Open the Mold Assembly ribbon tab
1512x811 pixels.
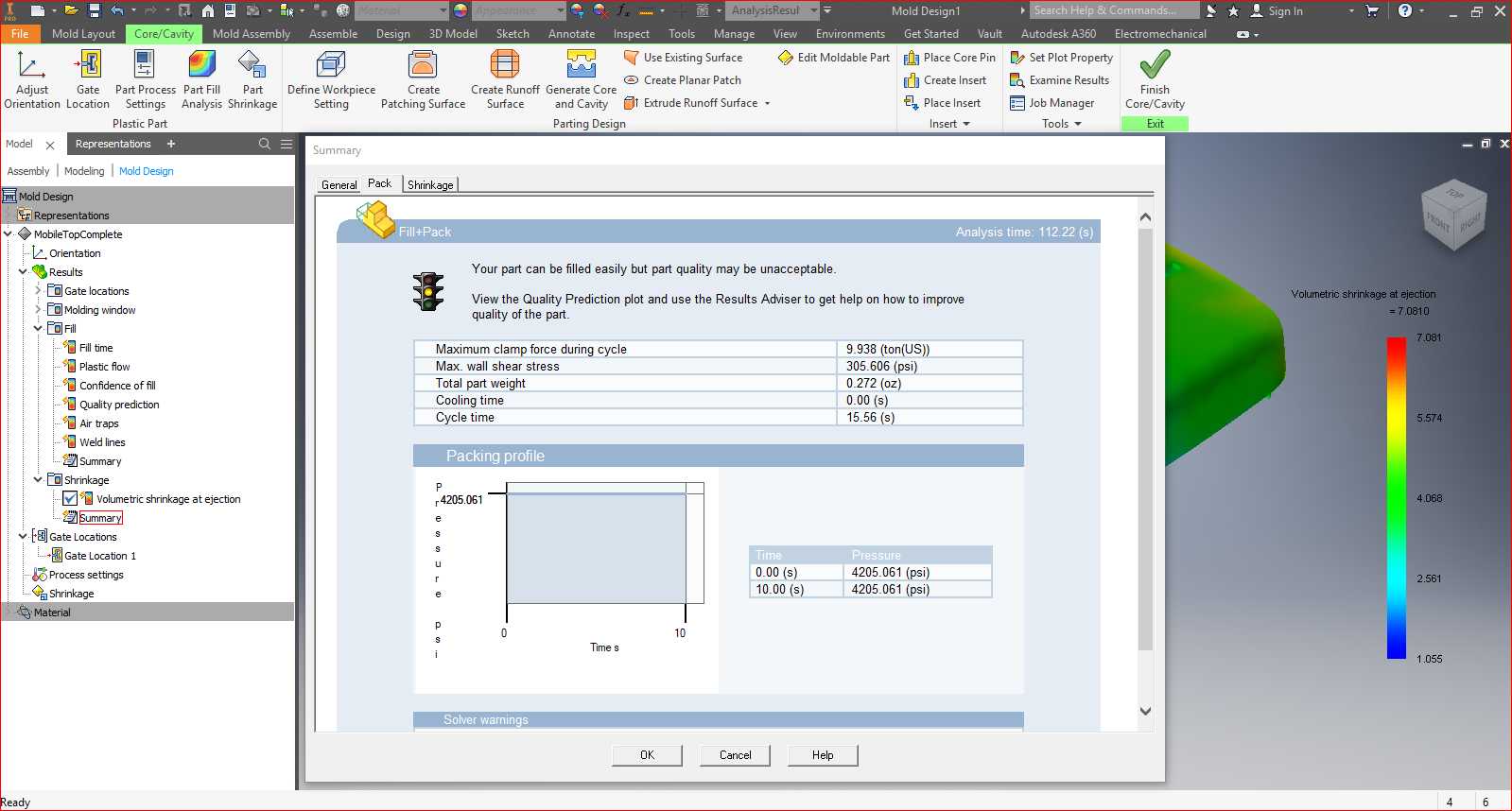coord(252,33)
